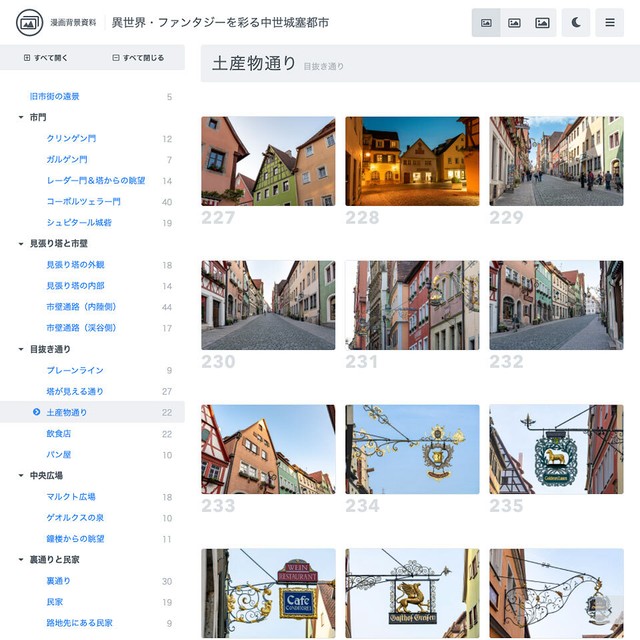Image resolution: width=640 pixels, height=640 pixels.
Task: Open the Cafe Wein Restaurant sign thumbnail
Action: [x=268, y=593]
